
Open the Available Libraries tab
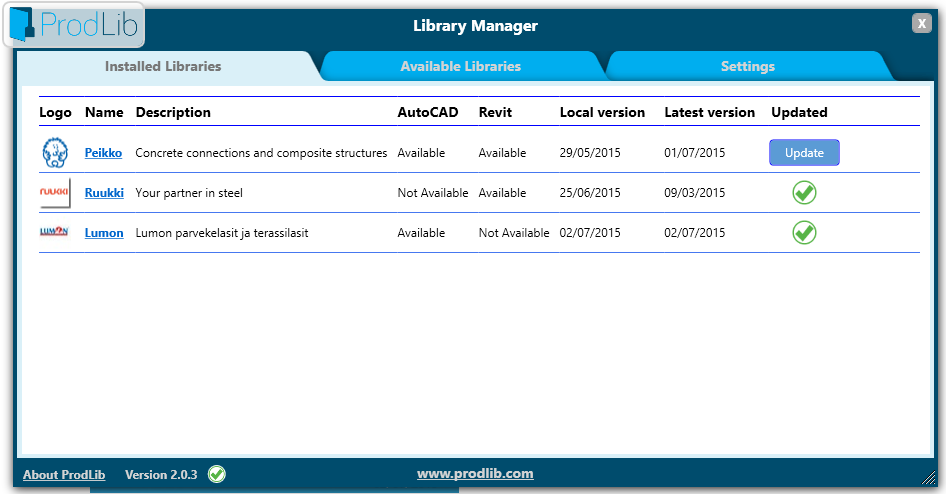[460, 66]
